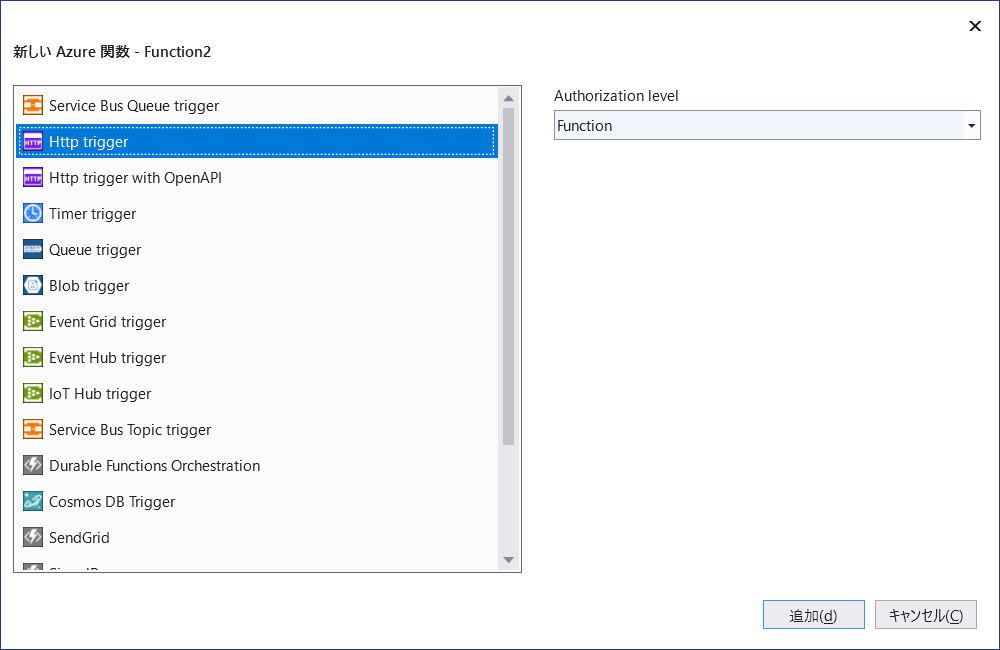Select IoT Hub trigger in list
Screen dimensions: 1000x650
(x=256, y=394)
